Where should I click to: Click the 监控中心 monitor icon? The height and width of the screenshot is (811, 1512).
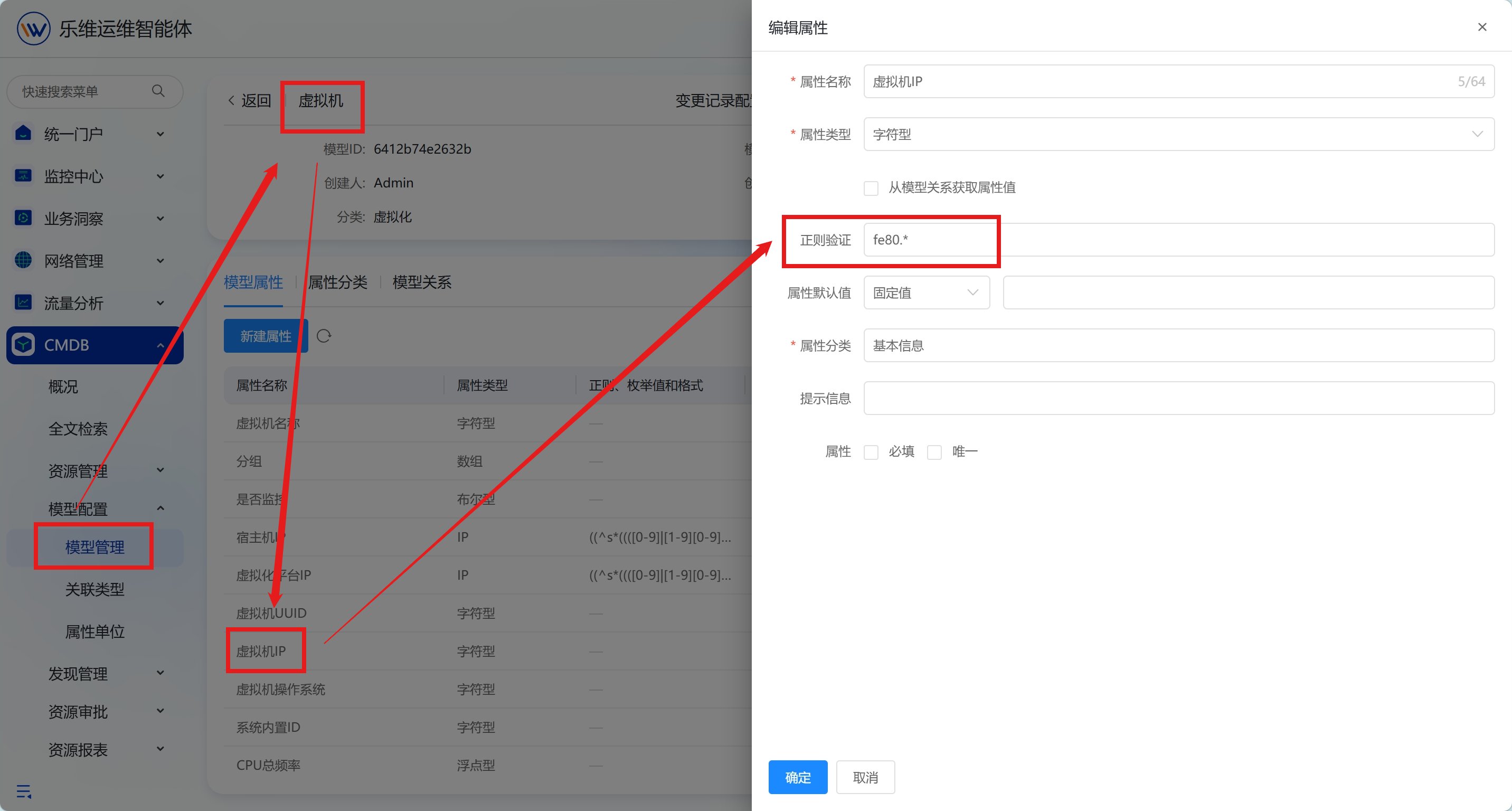[23, 175]
